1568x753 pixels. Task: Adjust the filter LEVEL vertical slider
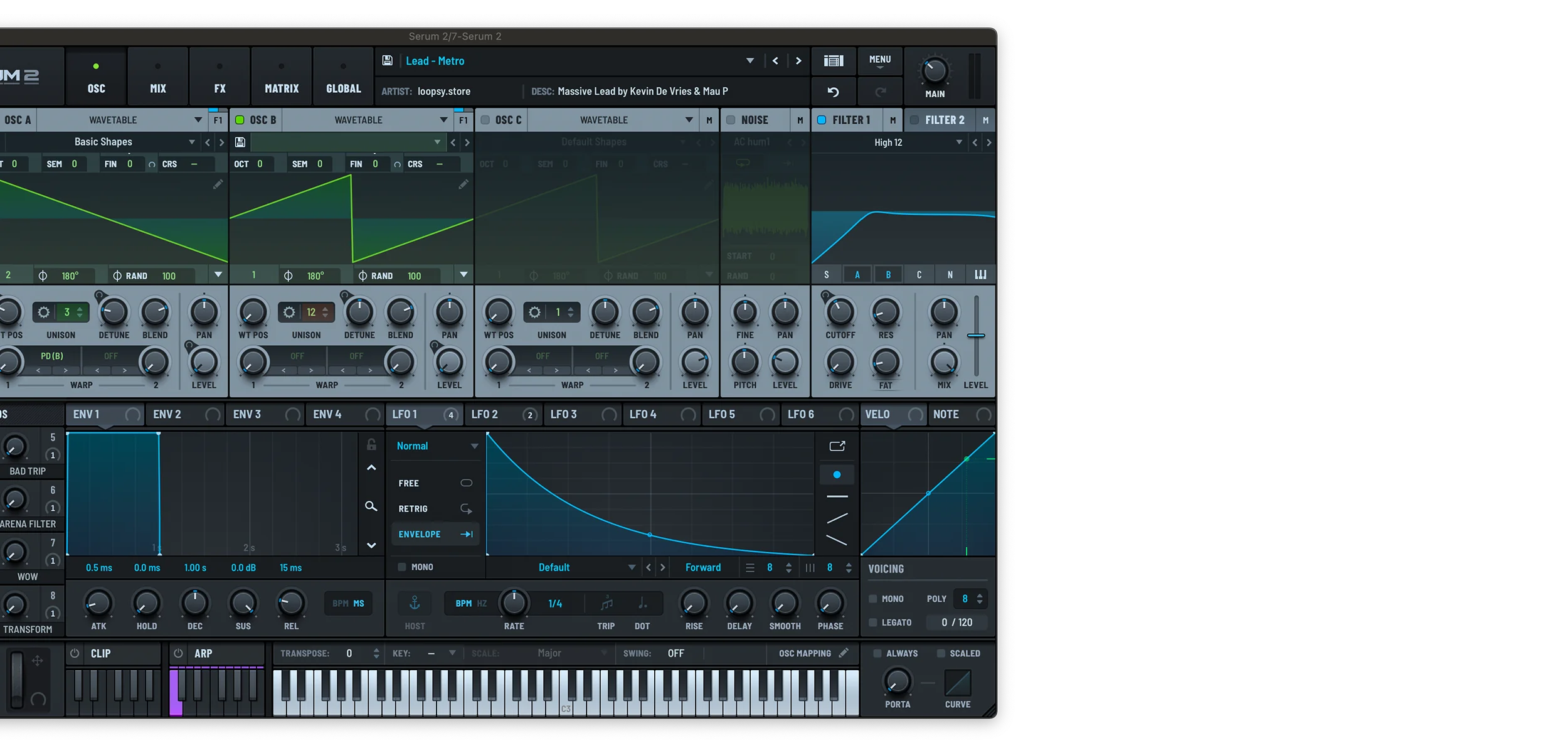(x=976, y=336)
